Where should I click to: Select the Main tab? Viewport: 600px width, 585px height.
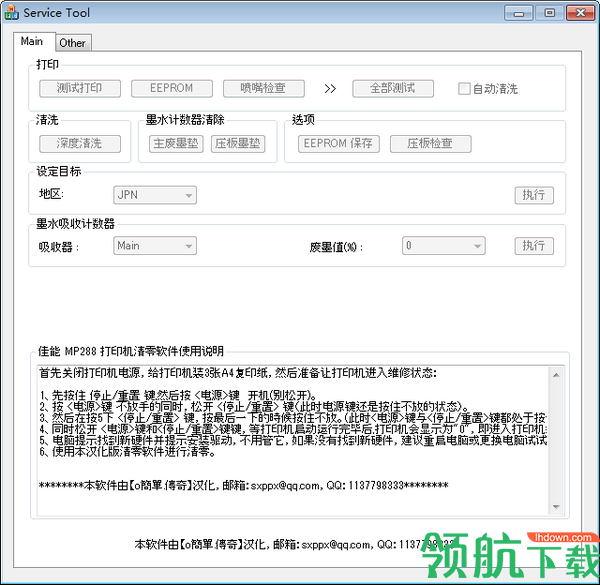32,41
